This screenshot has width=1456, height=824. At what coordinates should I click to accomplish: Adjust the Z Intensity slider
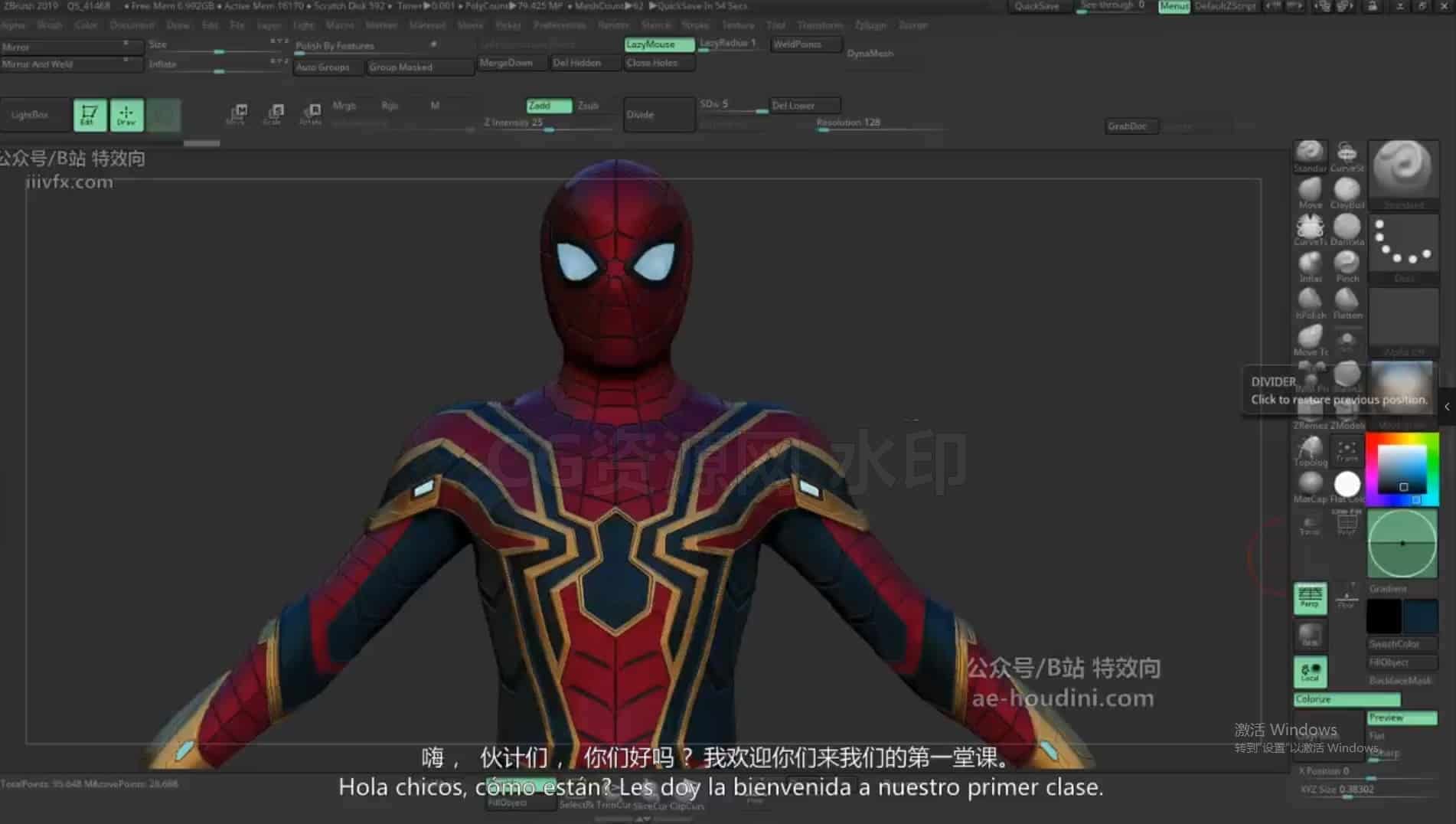(547, 123)
